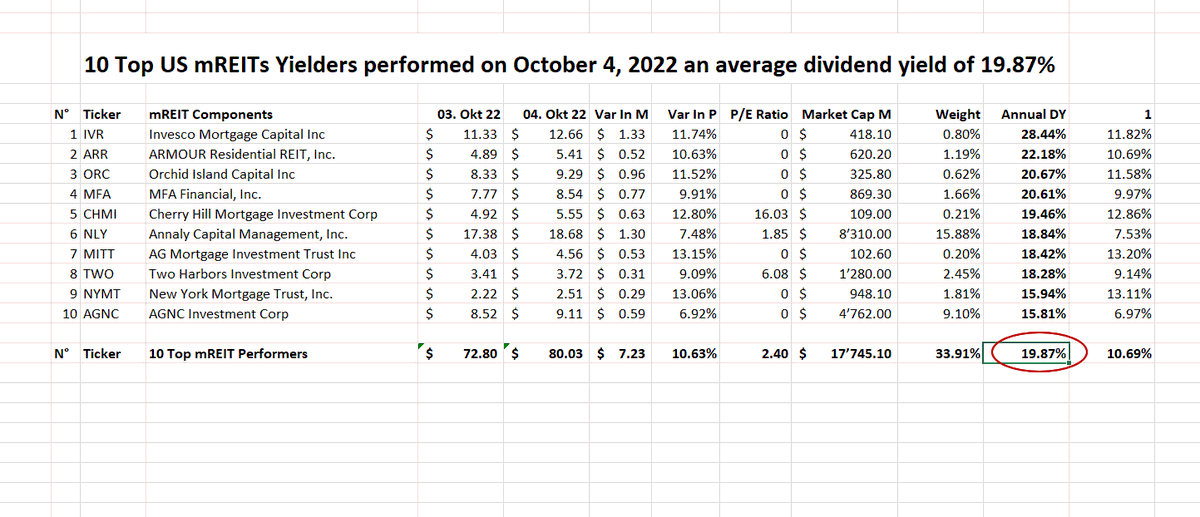Click the 15.94% yield cell for NYMT
This screenshot has width=1200, height=517.
click(1043, 294)
